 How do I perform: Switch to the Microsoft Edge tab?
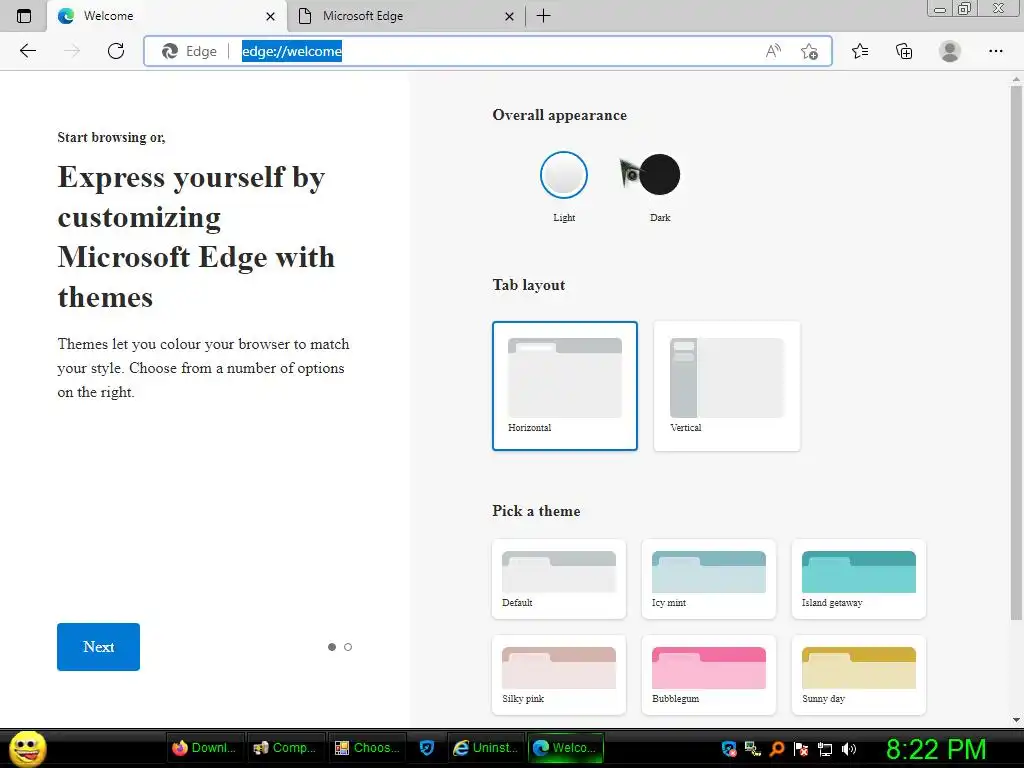pos(406,16)
